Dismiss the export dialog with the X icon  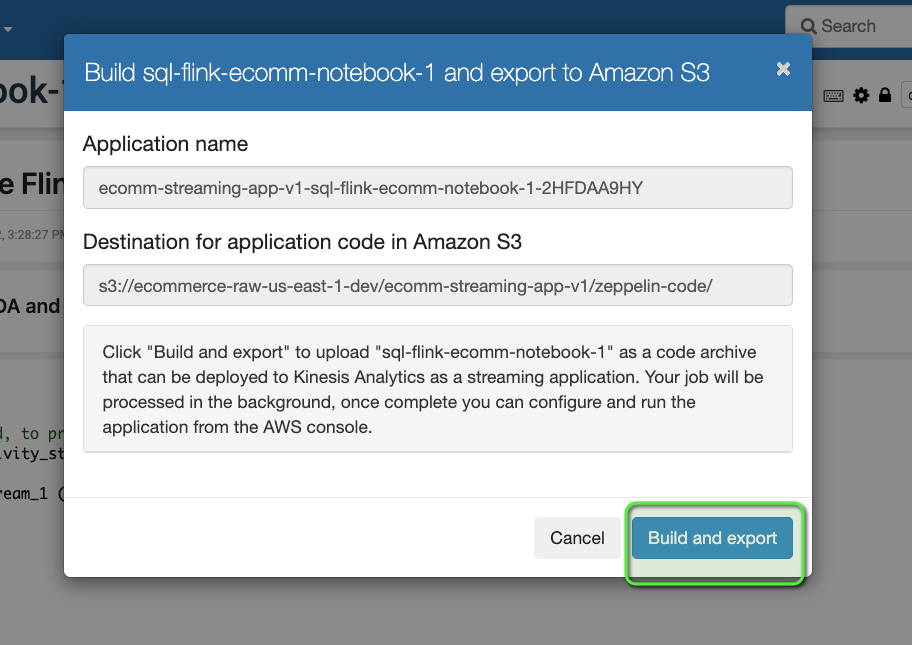click(x=783, y=69)
